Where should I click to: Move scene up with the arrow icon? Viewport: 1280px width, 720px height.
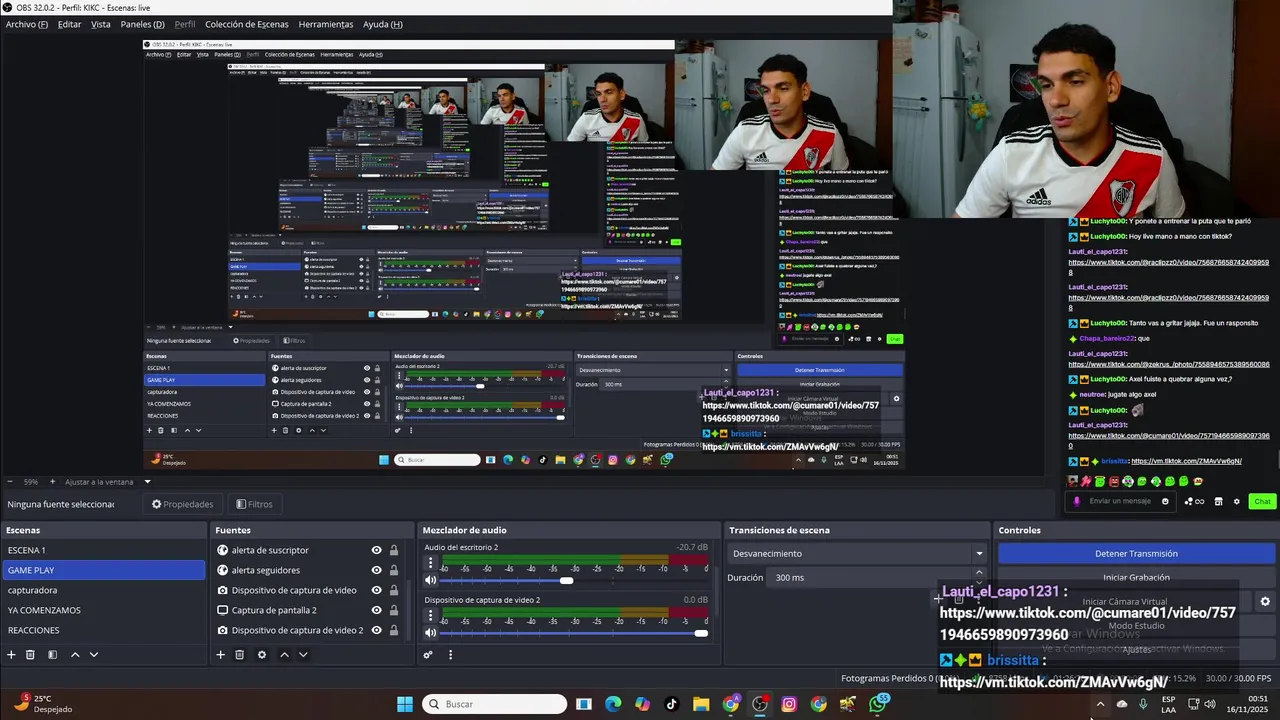click(x=75, y=655)
